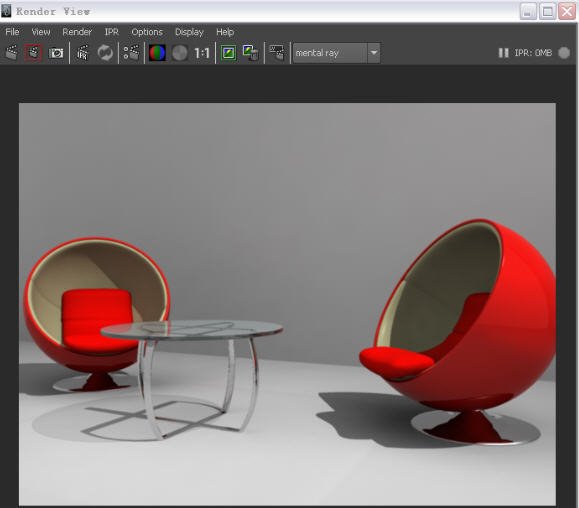579x508 pixels.
Task: Open the render diagnostics icon before renderer dropdown
Action: (x=277, y=53)
